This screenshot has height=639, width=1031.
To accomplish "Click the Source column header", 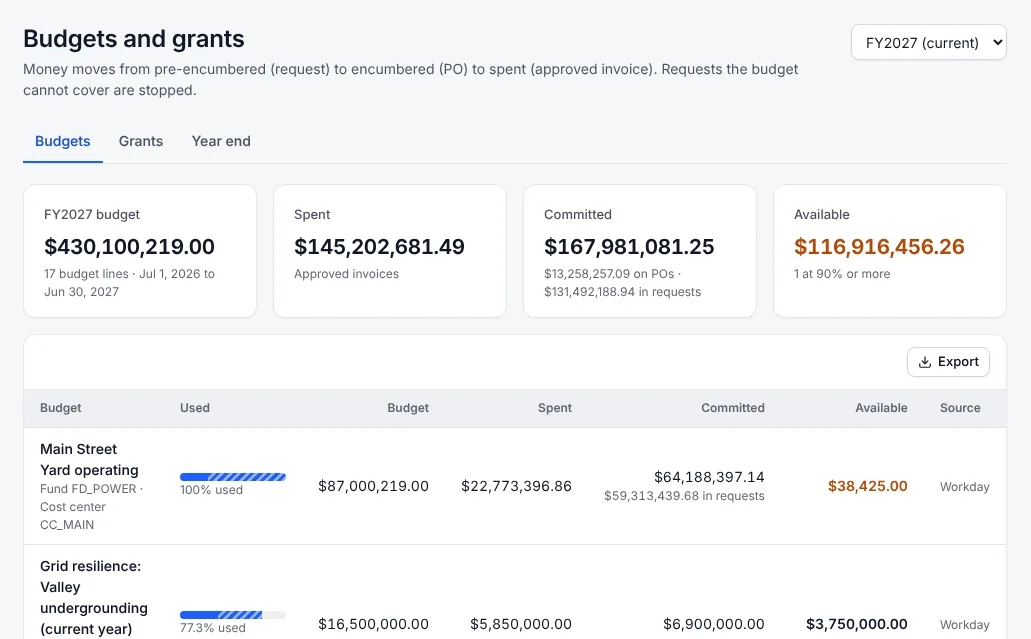I will (960, 408).
